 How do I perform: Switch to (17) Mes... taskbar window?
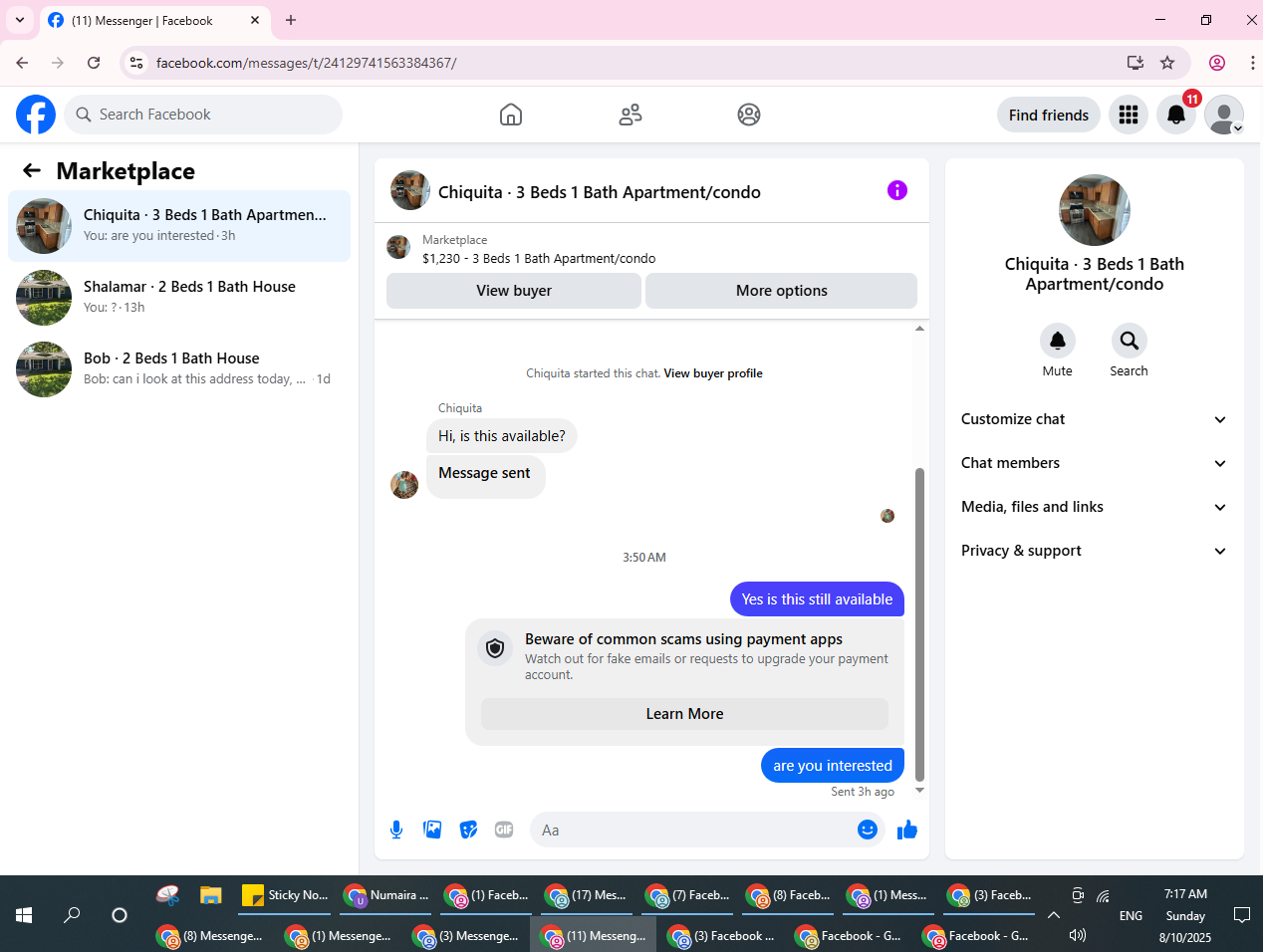tap(588, 894)
